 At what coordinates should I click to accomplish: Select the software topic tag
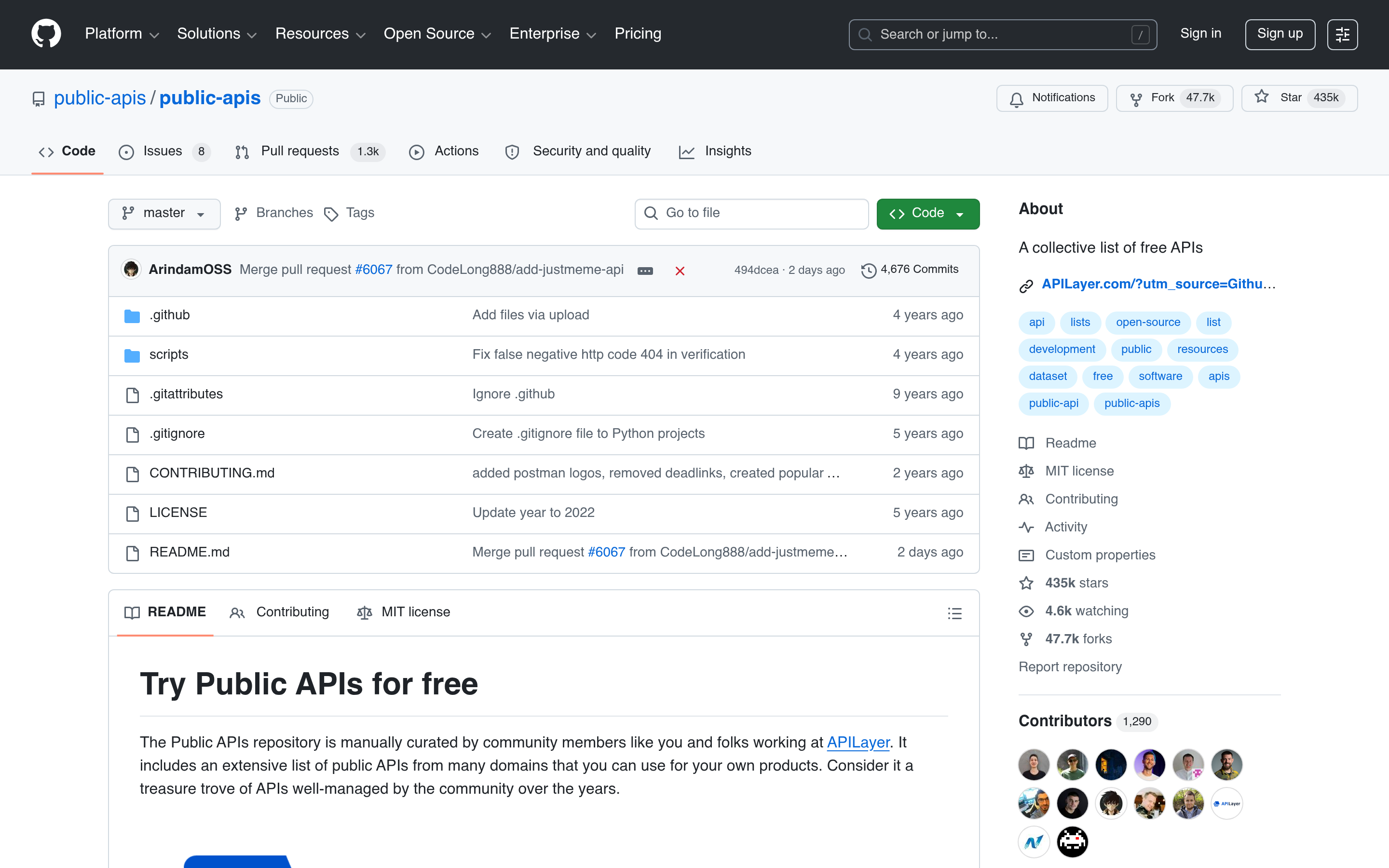(x=1160, y=377)
